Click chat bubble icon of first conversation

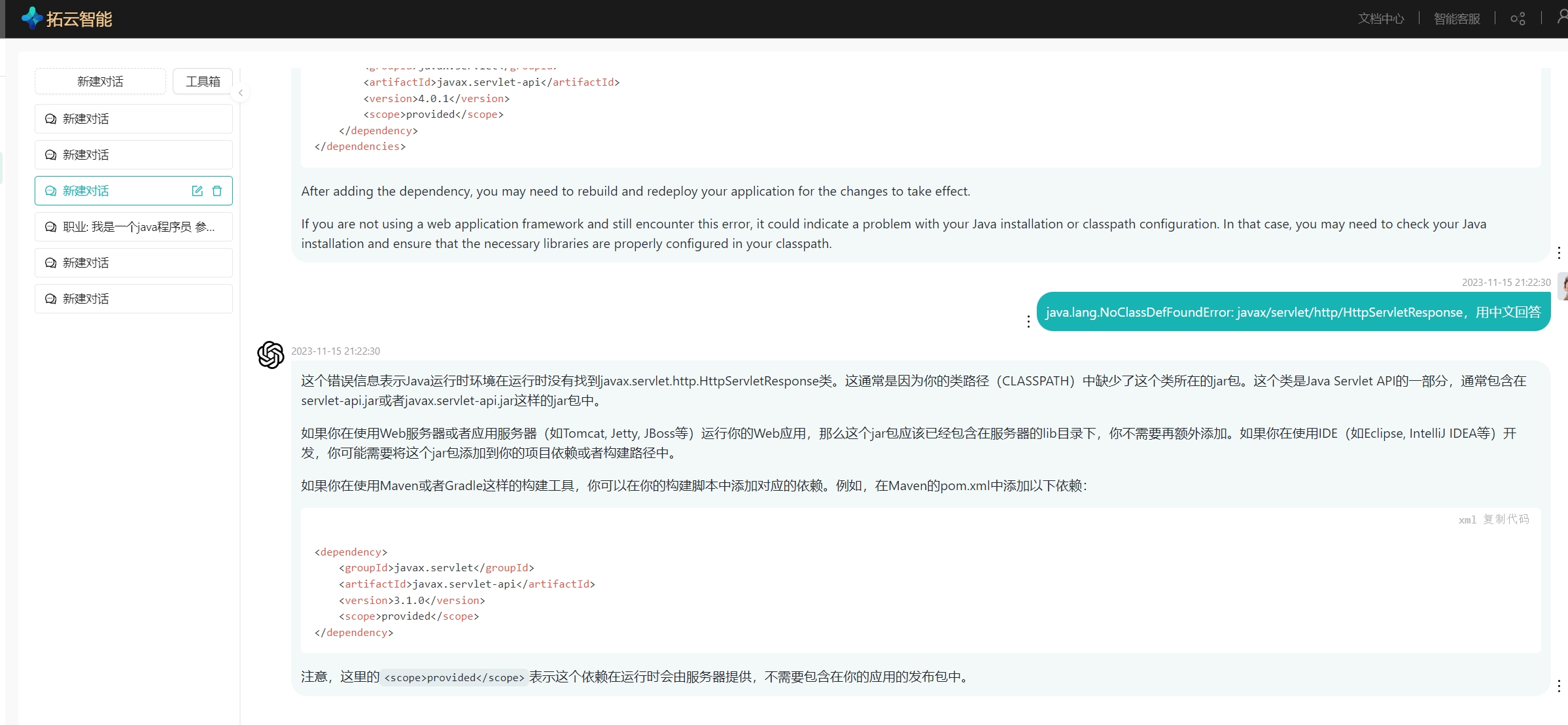coord(50,119)
